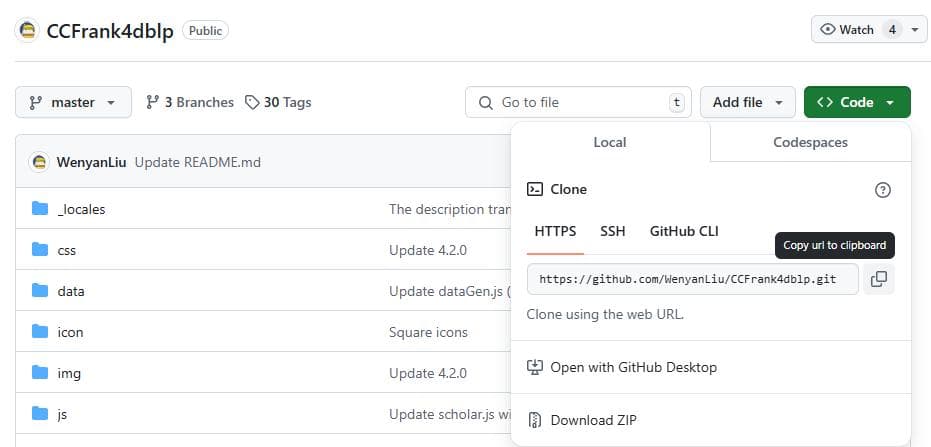Click the Public visibility badge
931x447 pixels.
[x=205, y=30]
